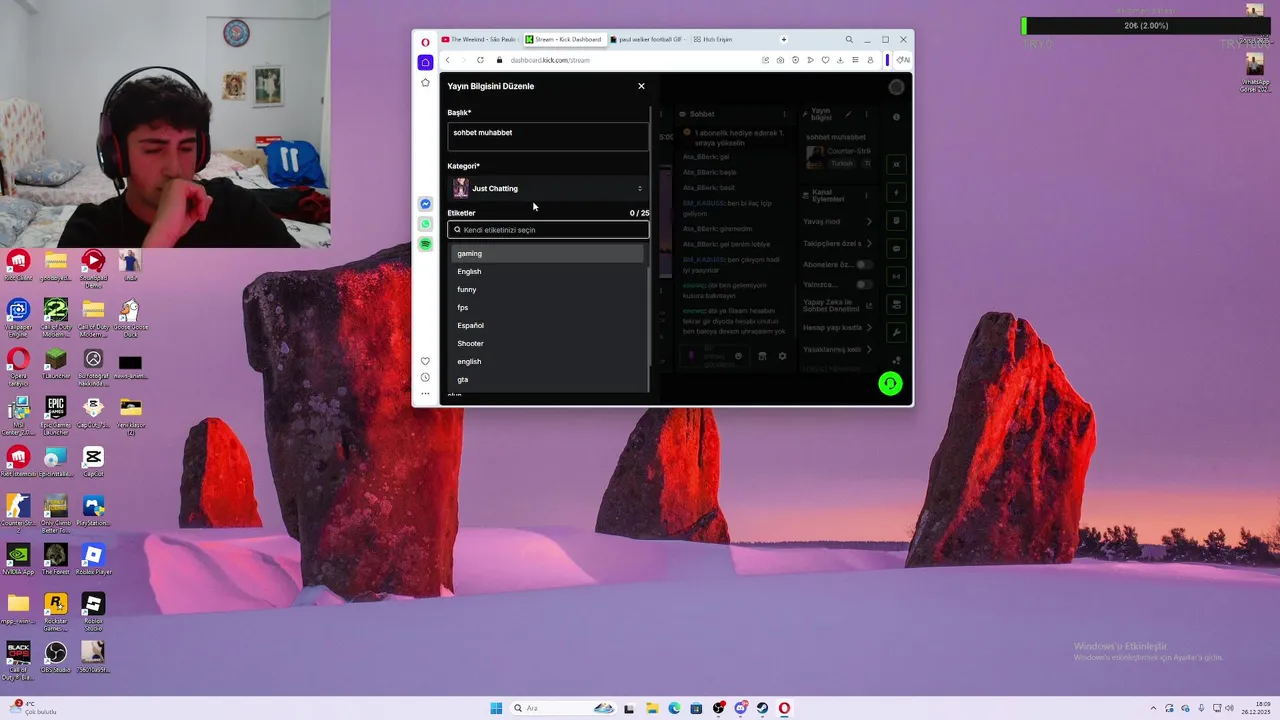Screen dimensions: 1280x720
Task: Go back in browser
Action: 447,60
